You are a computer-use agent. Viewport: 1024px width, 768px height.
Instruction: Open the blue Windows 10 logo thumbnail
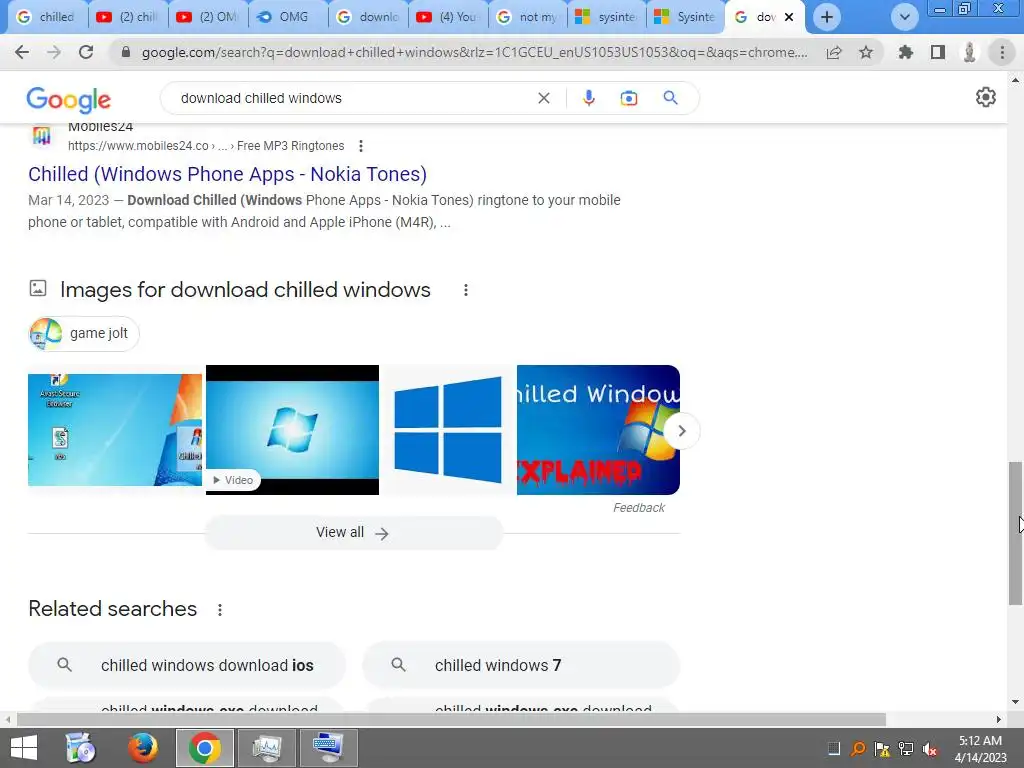click(448, 430)
